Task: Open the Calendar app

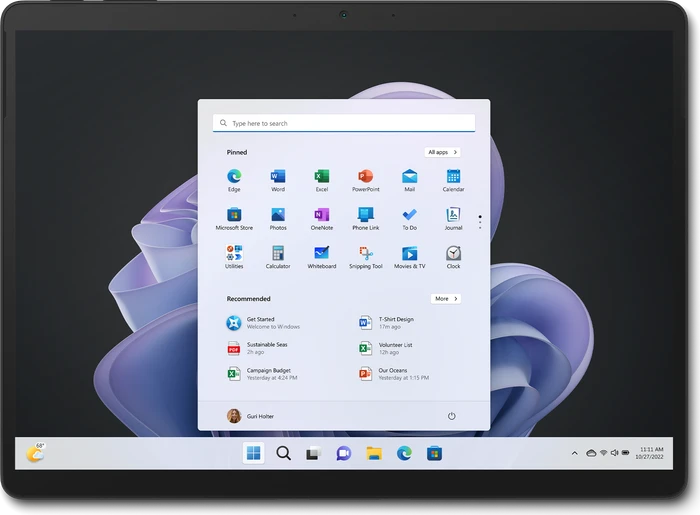Action: coord(453,180)
